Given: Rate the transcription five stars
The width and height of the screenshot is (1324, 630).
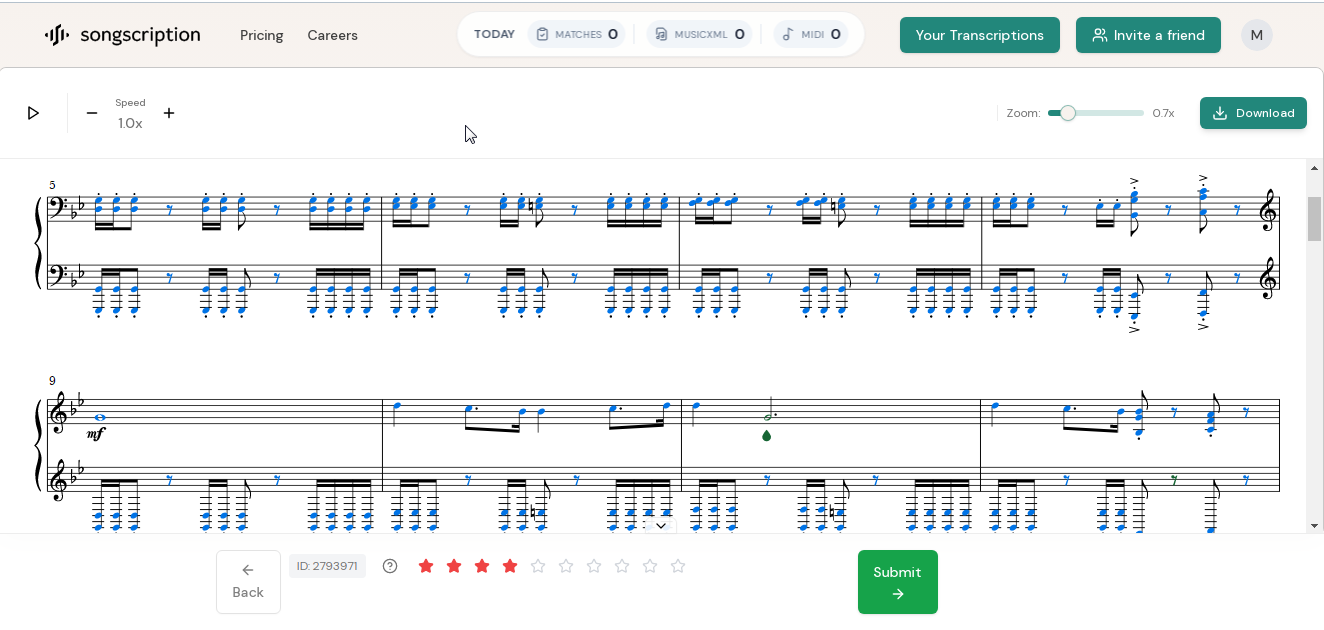Looking at the screenshot, I should [538, 566].
